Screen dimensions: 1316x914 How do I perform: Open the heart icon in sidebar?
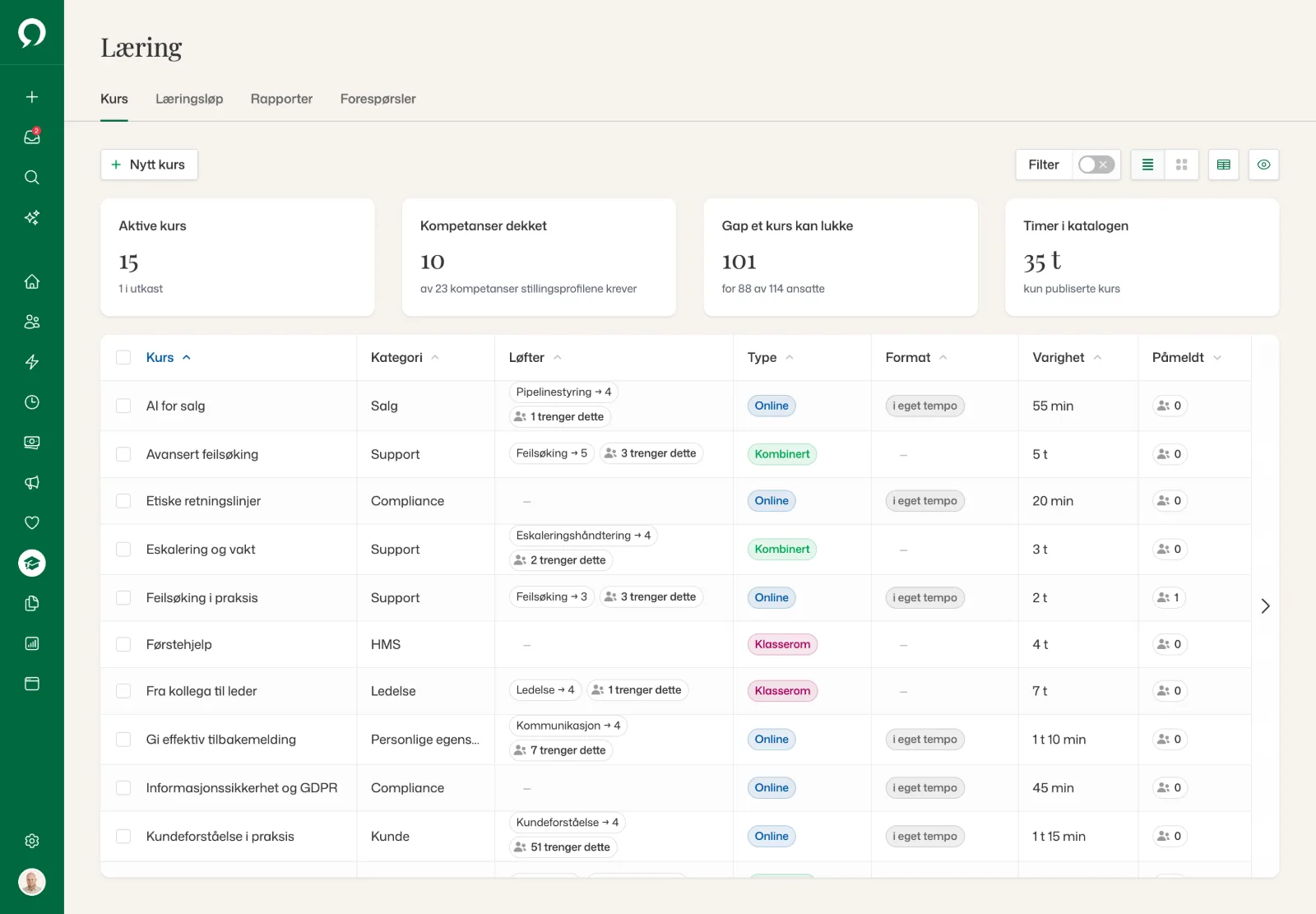click(x=32, y=522)
